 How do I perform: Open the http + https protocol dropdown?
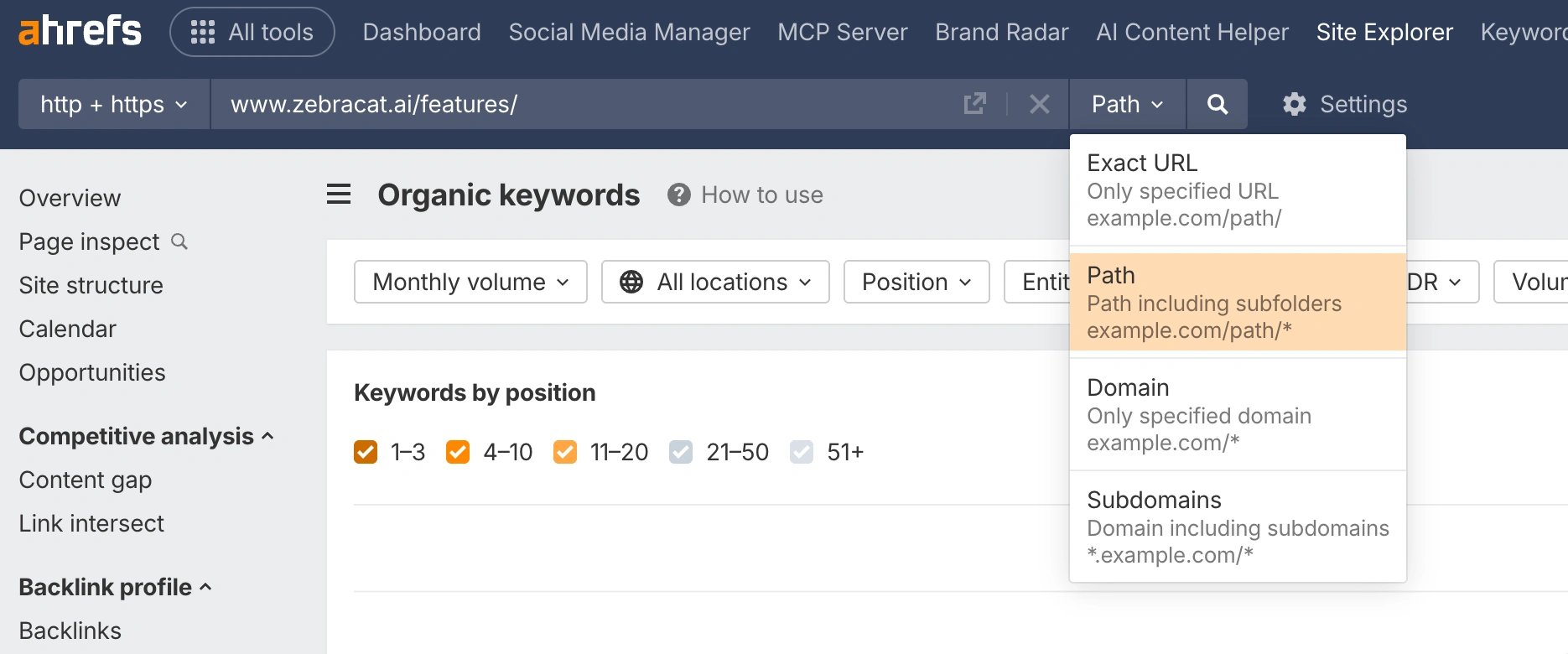[114, 104]
